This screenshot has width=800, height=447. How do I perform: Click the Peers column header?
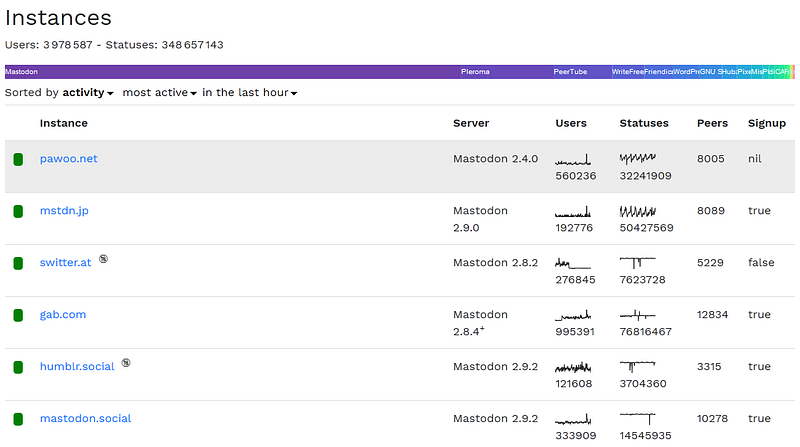click(712, 123)
